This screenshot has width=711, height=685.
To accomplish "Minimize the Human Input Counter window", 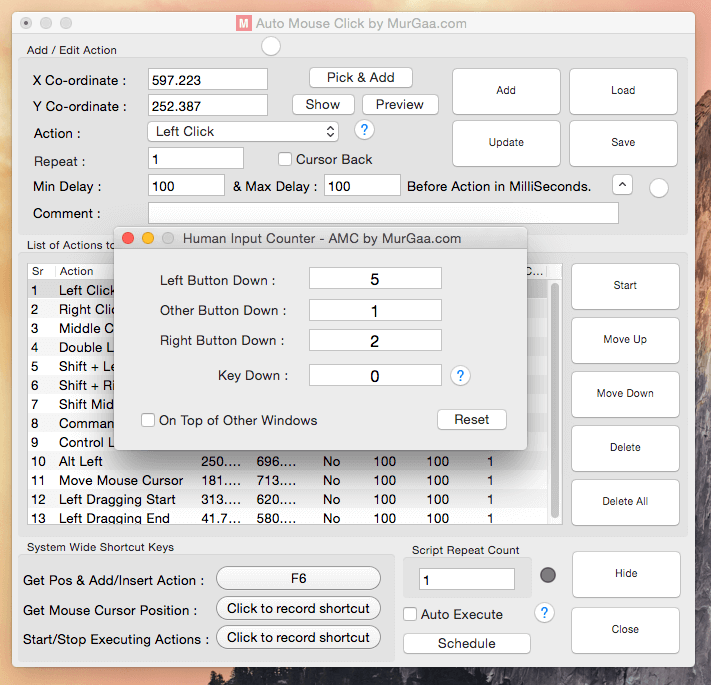I will [148, 238].
